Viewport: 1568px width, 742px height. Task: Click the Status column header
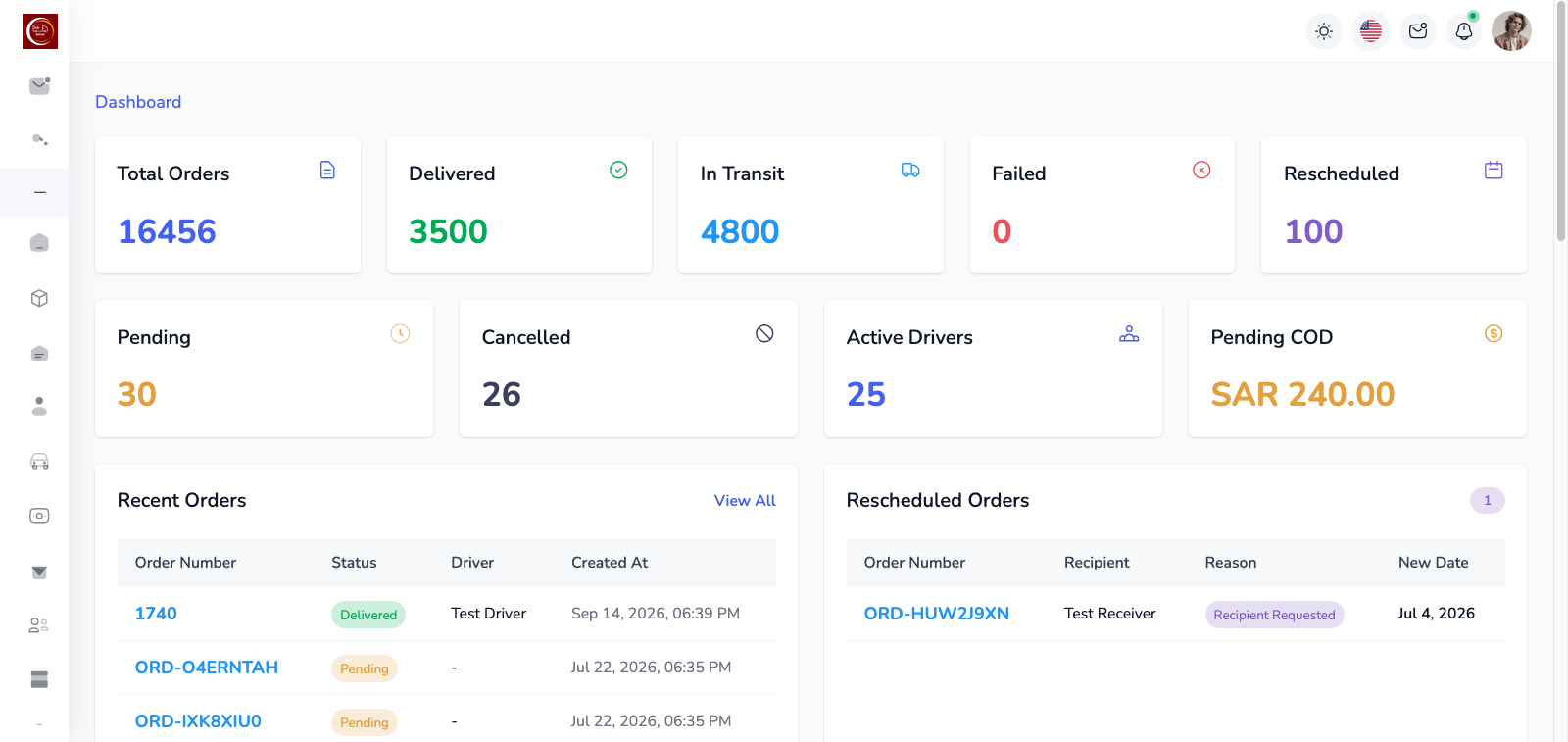[354, 563]
